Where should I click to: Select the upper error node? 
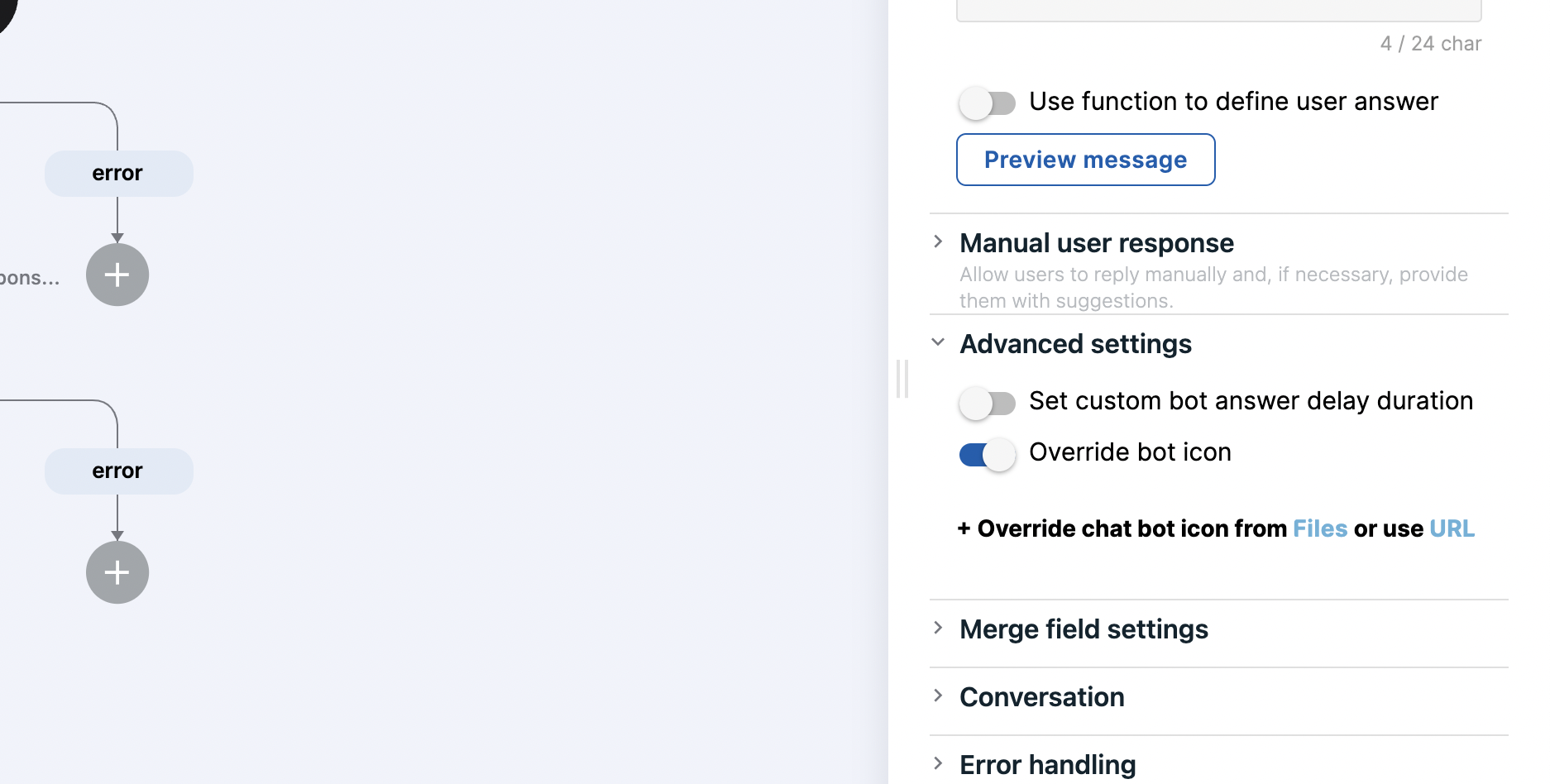click(118, 174)
